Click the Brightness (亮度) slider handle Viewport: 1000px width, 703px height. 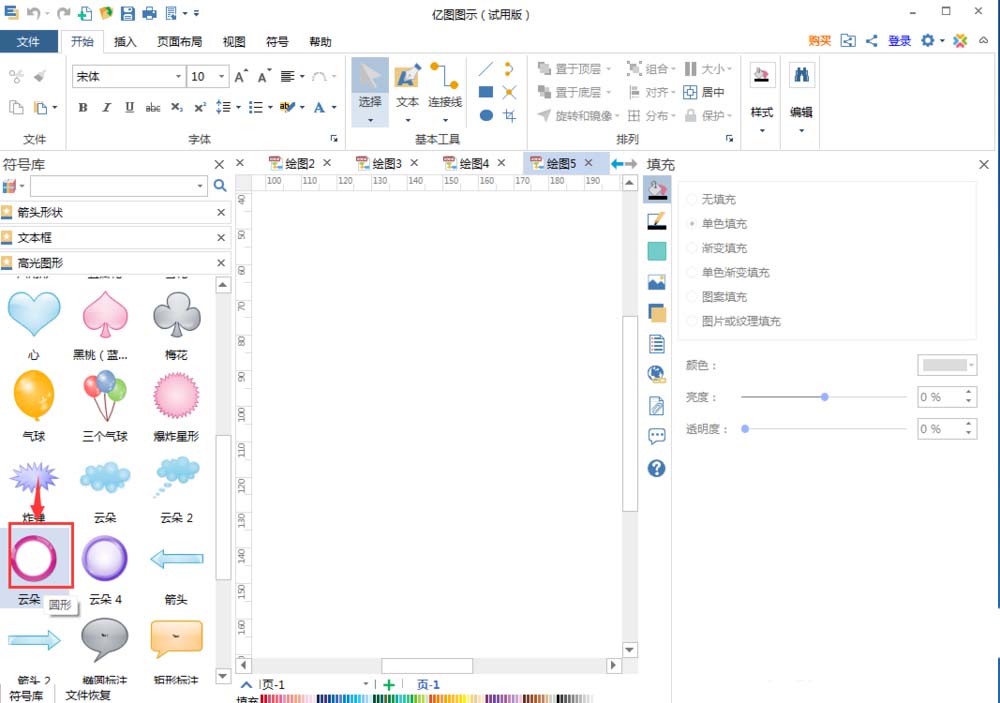tap(825, 397)
